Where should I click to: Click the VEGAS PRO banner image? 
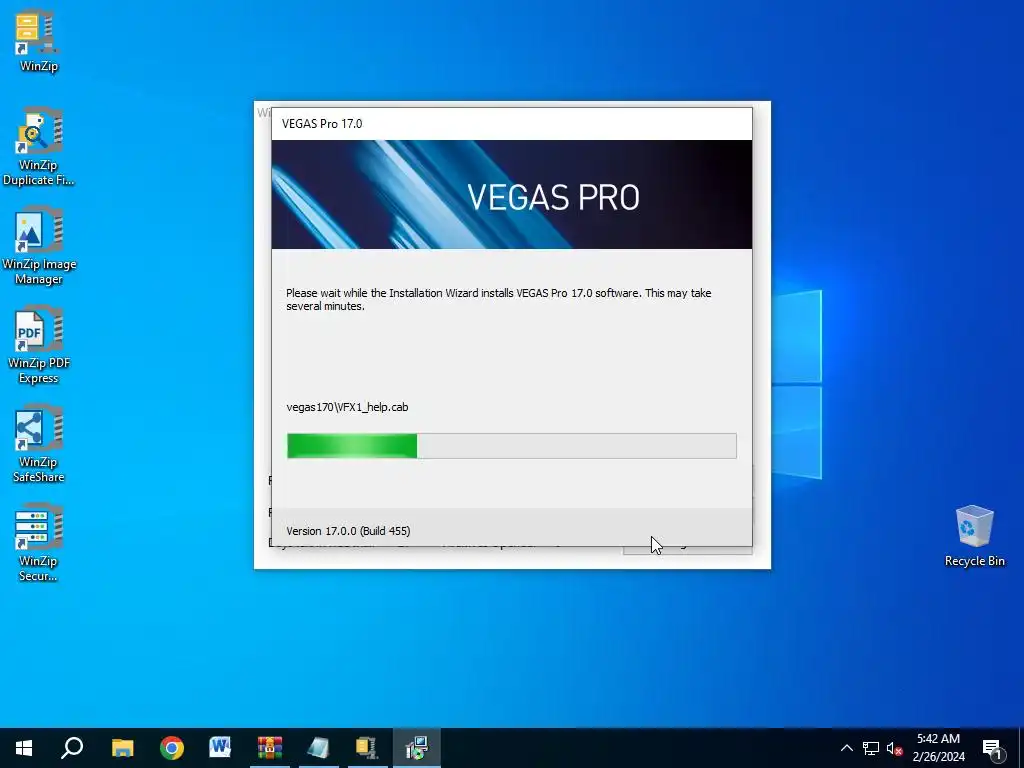click(511, 195)
